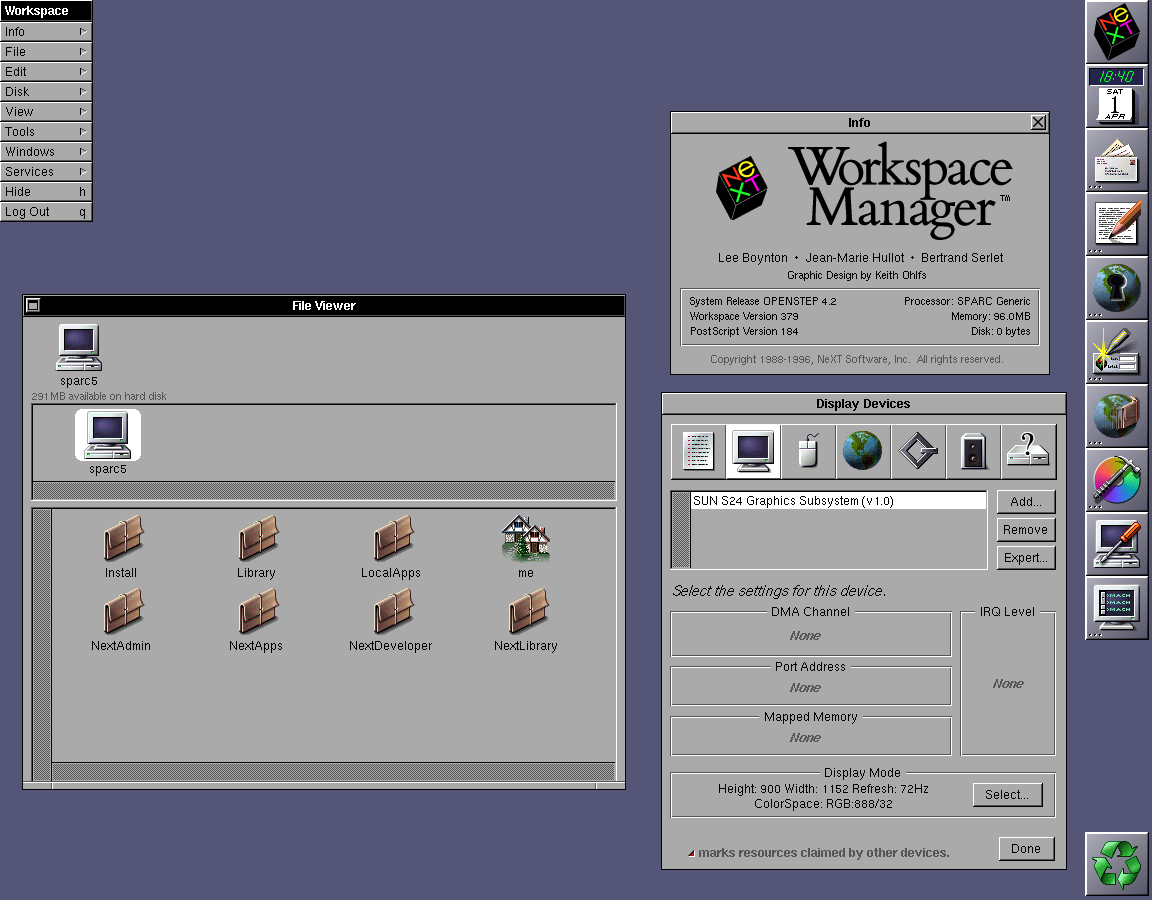The height and width of the screenshot is (900, 1152).
Task: Open the Mouse settings icon in Display Devices
Action: (x=808, y=451)
